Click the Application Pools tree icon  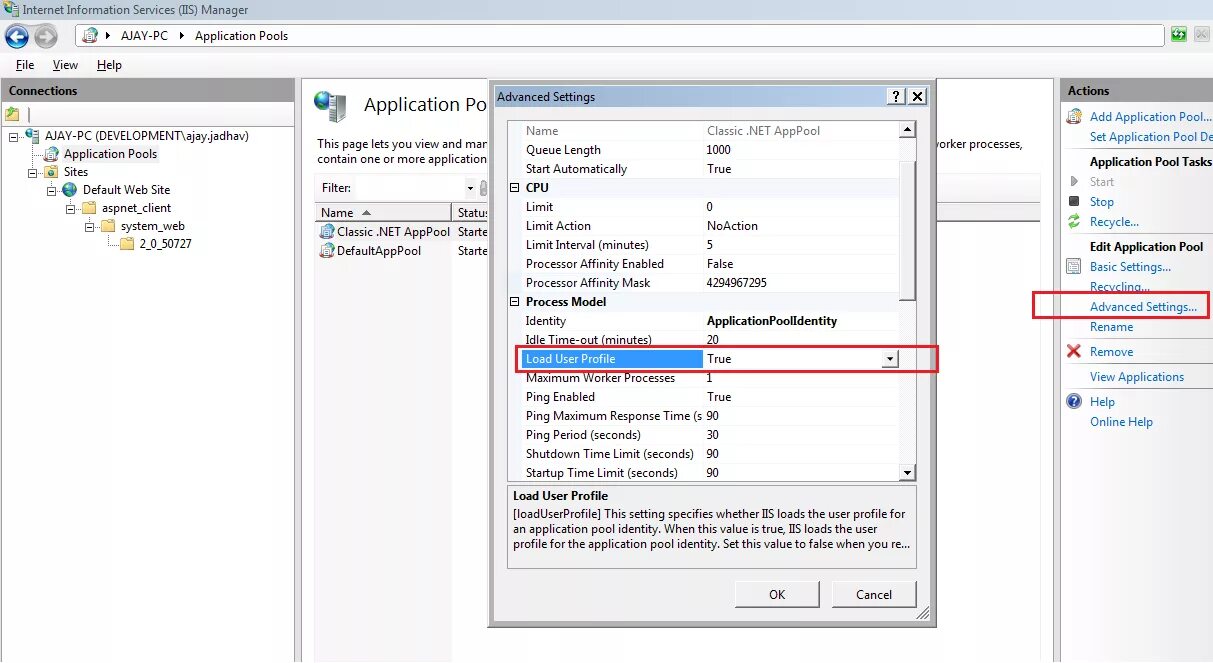click(52, 154)
